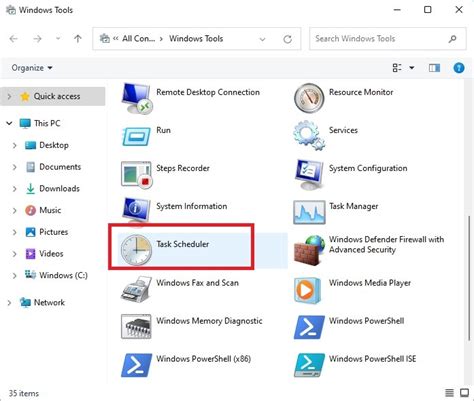Select Videos in navigation pane
The image size is (474, 401).
(x=44, y=253)
